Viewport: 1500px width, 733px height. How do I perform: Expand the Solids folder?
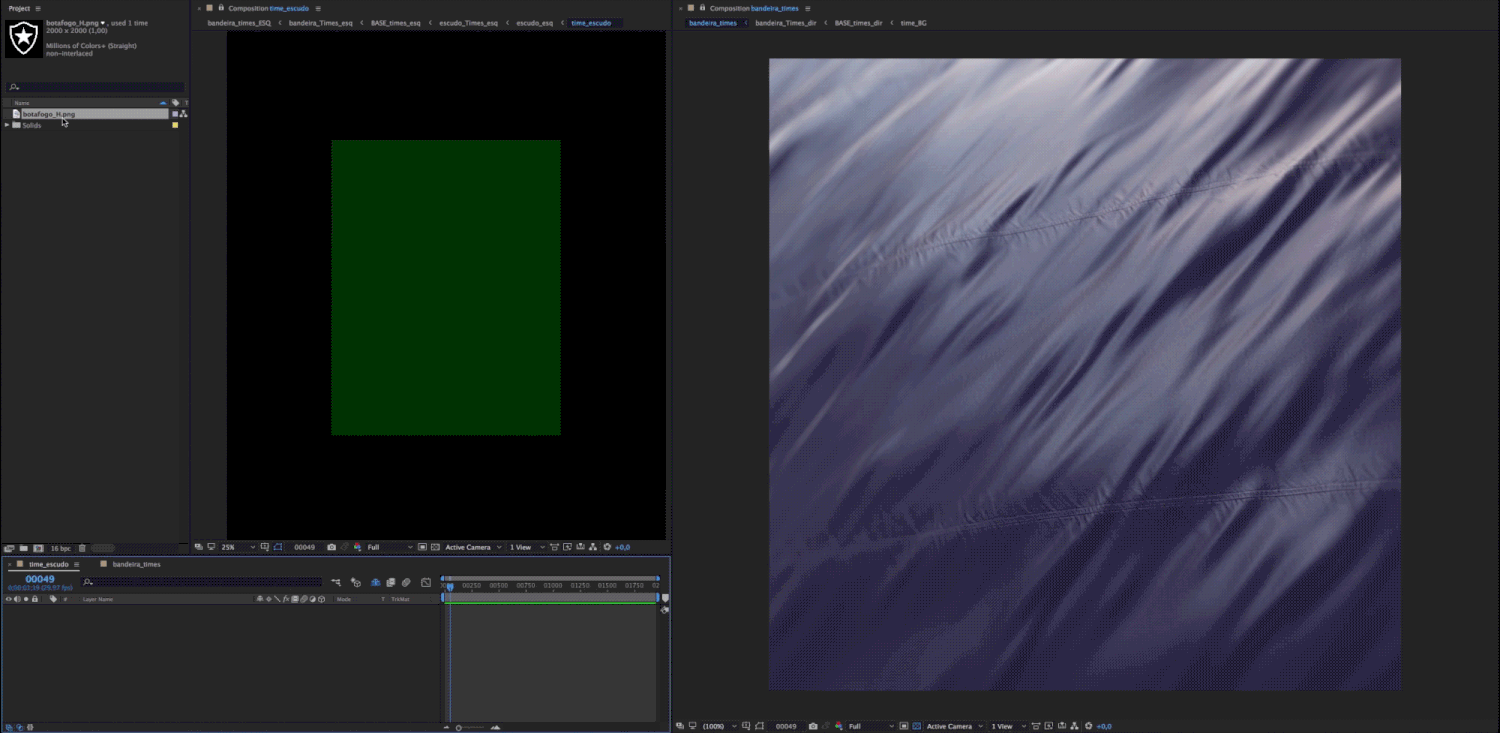click(x=7, y=125)
